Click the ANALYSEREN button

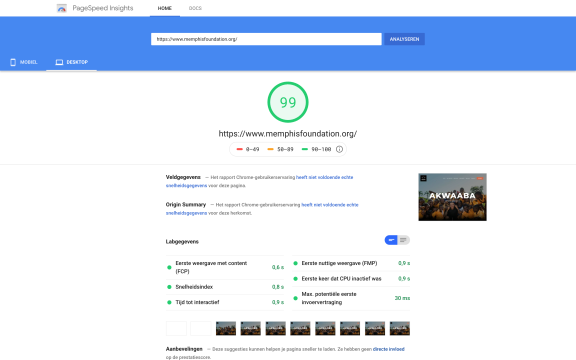point(404,39)
